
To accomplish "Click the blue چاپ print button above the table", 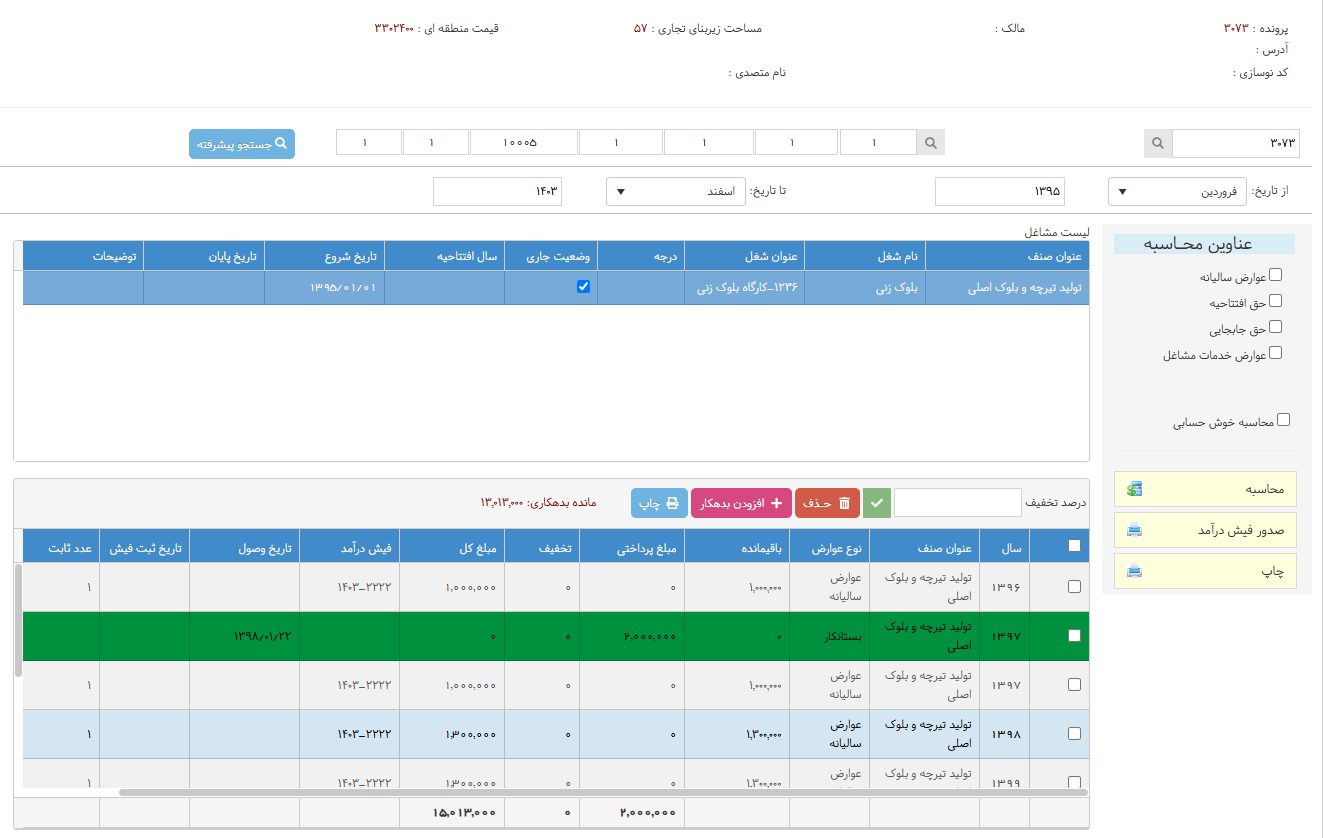I will 659,503.
